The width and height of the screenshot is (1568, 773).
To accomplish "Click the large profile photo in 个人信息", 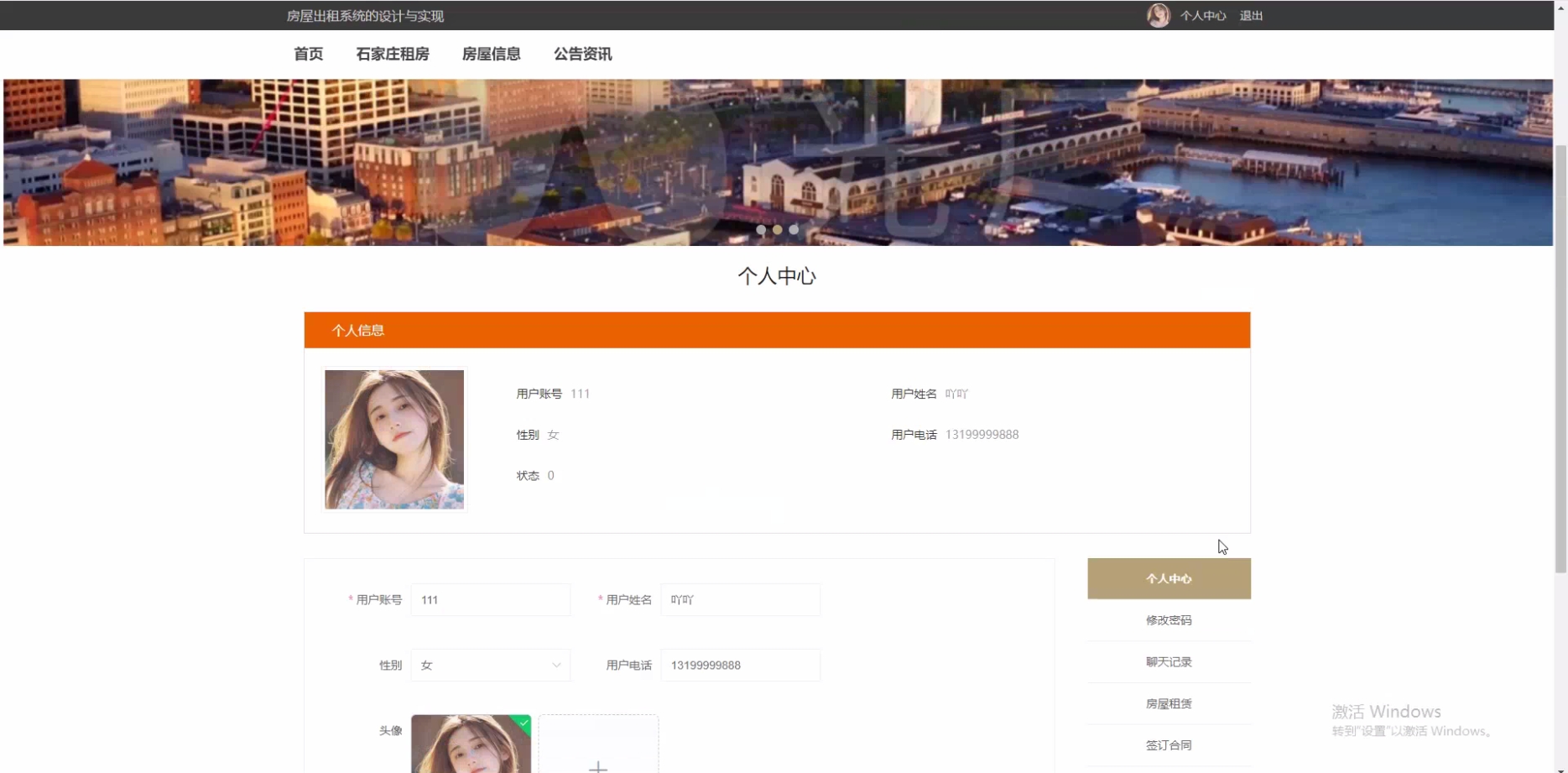I will (394, 439).
